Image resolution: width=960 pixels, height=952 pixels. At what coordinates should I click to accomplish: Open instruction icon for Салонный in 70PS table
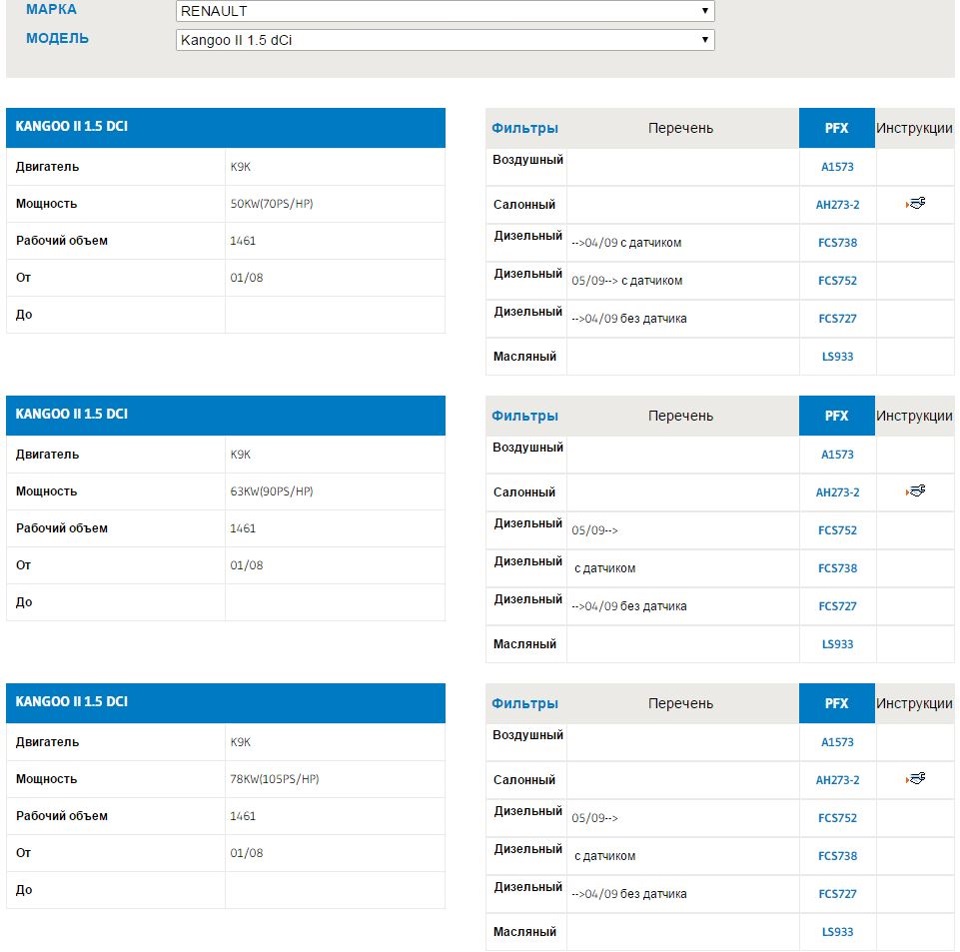915,203
